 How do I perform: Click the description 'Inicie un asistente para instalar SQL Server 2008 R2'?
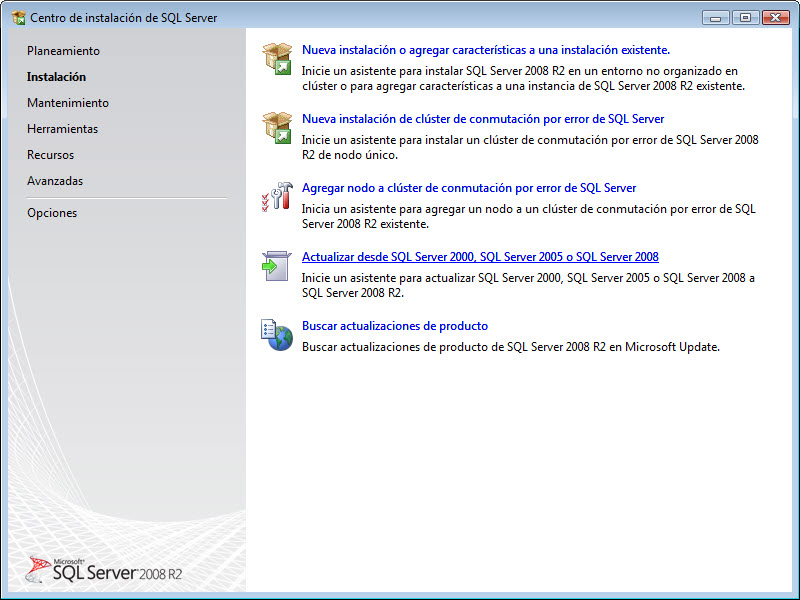(523, 79)
